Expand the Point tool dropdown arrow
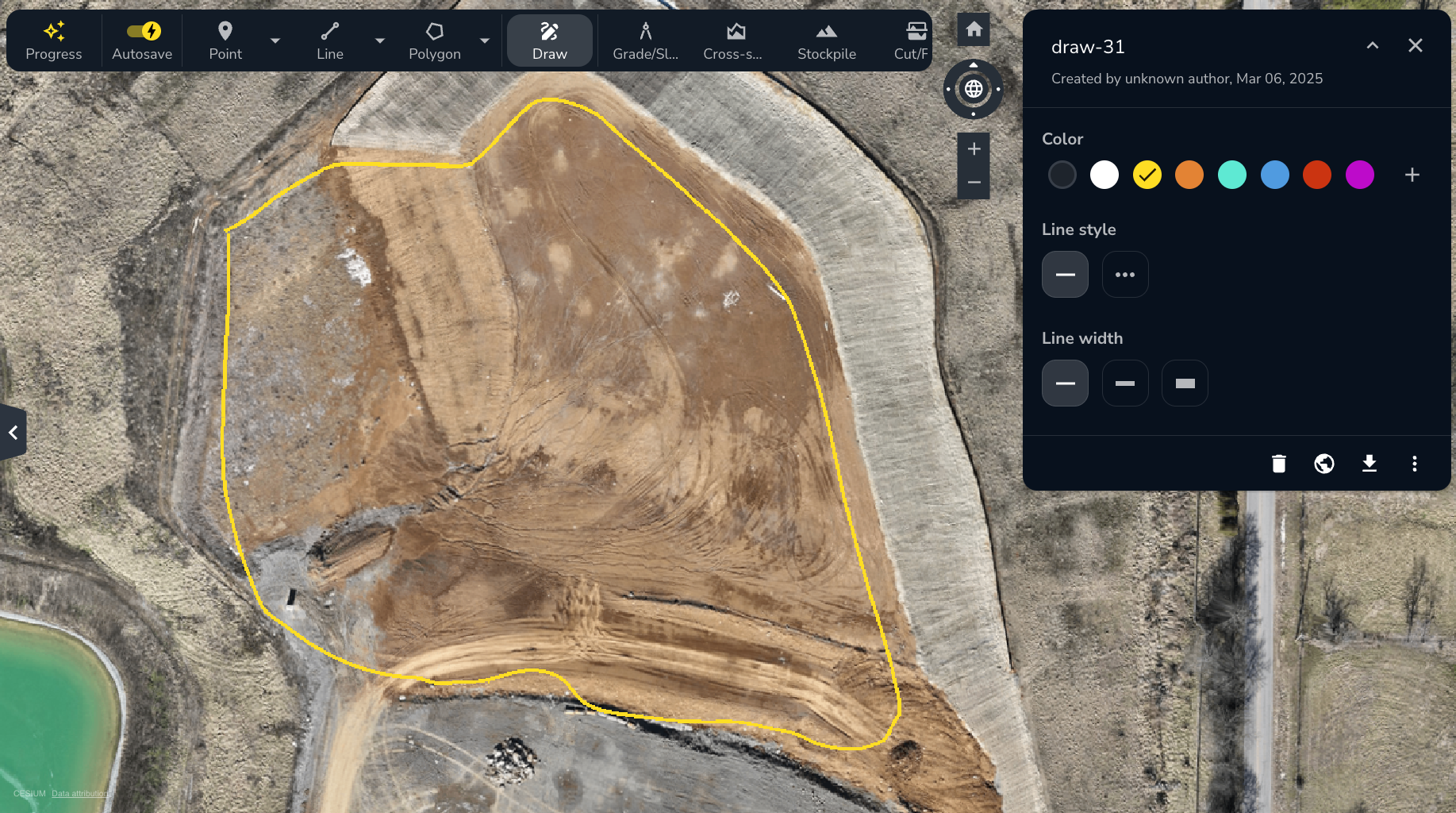This screenshot has height=813, width=1456. click(275, 40)
